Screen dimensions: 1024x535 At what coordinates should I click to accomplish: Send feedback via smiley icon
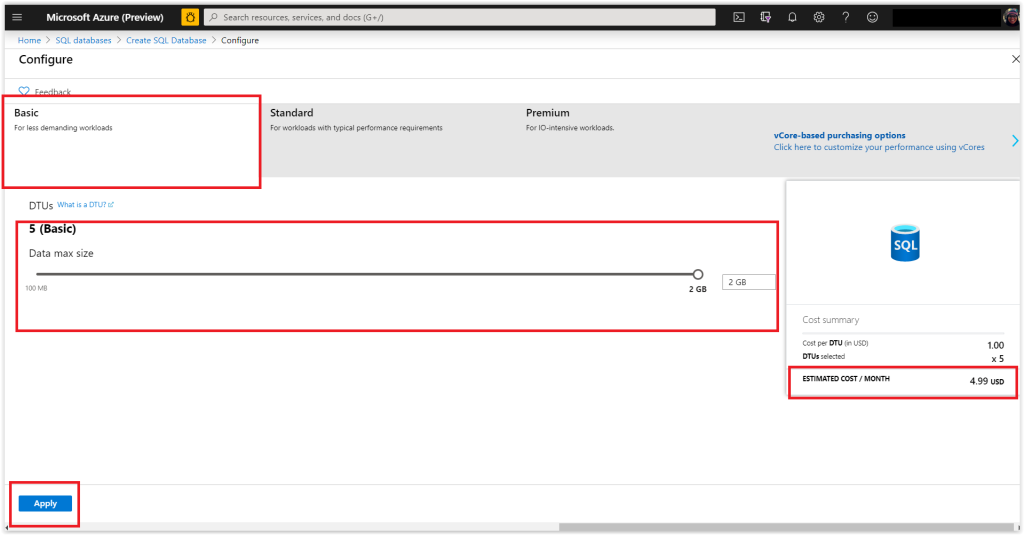click(872, 18)
